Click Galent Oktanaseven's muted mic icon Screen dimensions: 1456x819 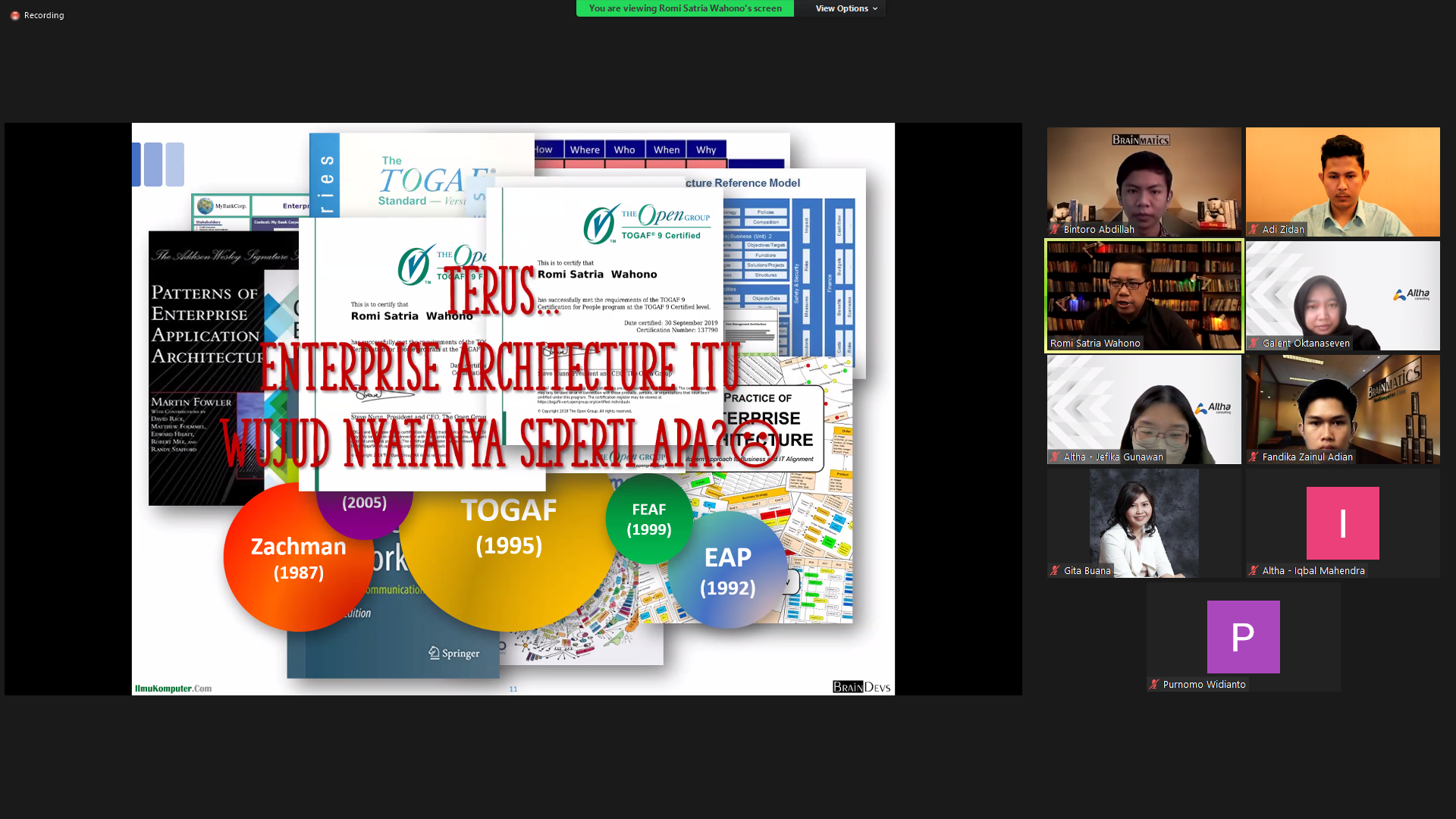click(1254, 343)
